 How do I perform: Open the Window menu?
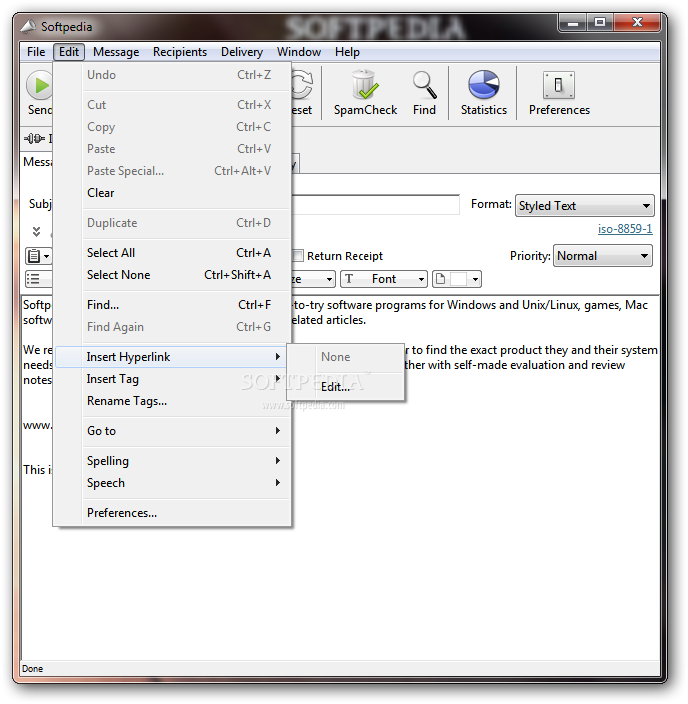coord(299,52)
